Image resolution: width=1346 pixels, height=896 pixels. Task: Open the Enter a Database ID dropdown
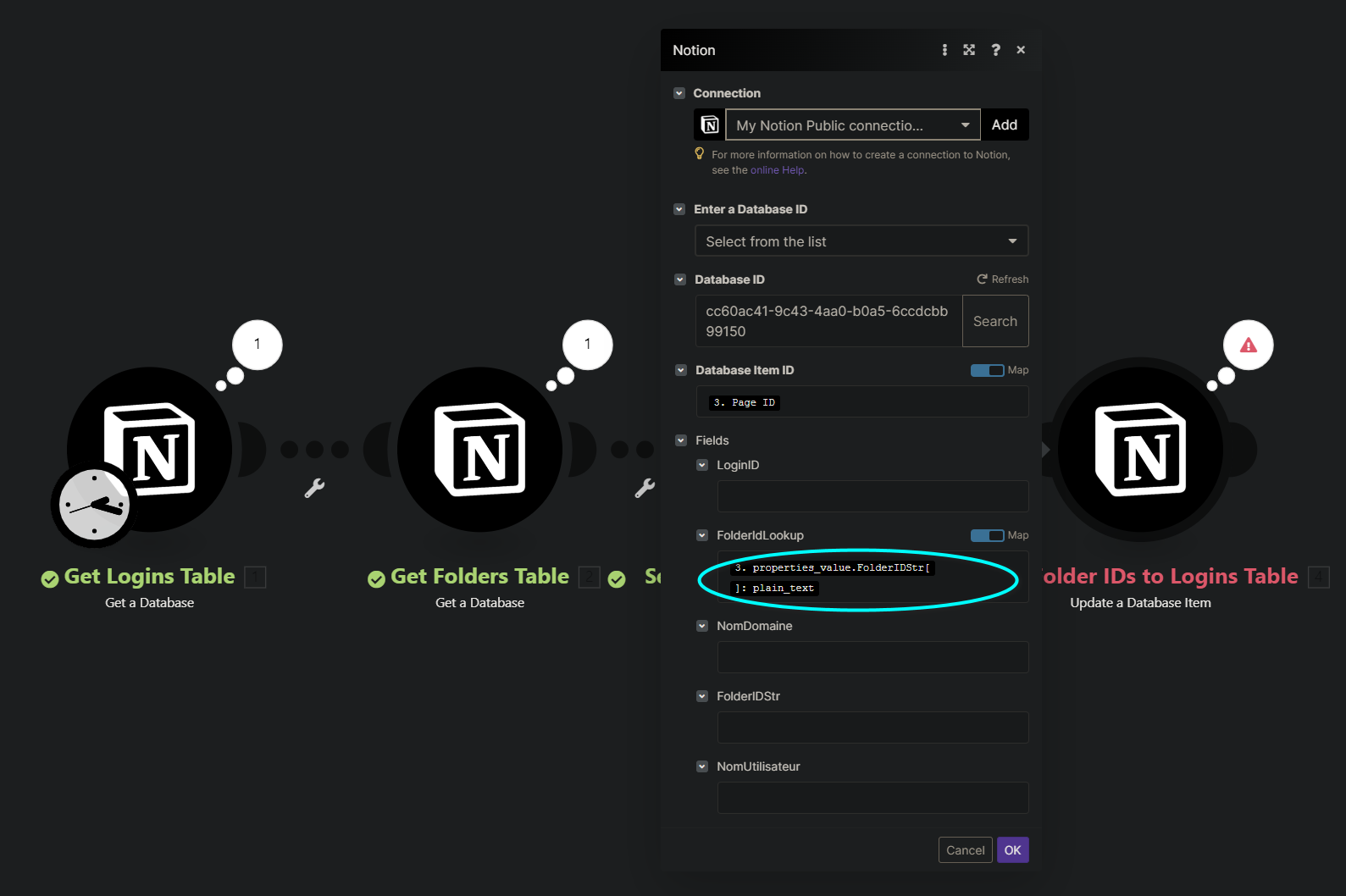point(861,241)
